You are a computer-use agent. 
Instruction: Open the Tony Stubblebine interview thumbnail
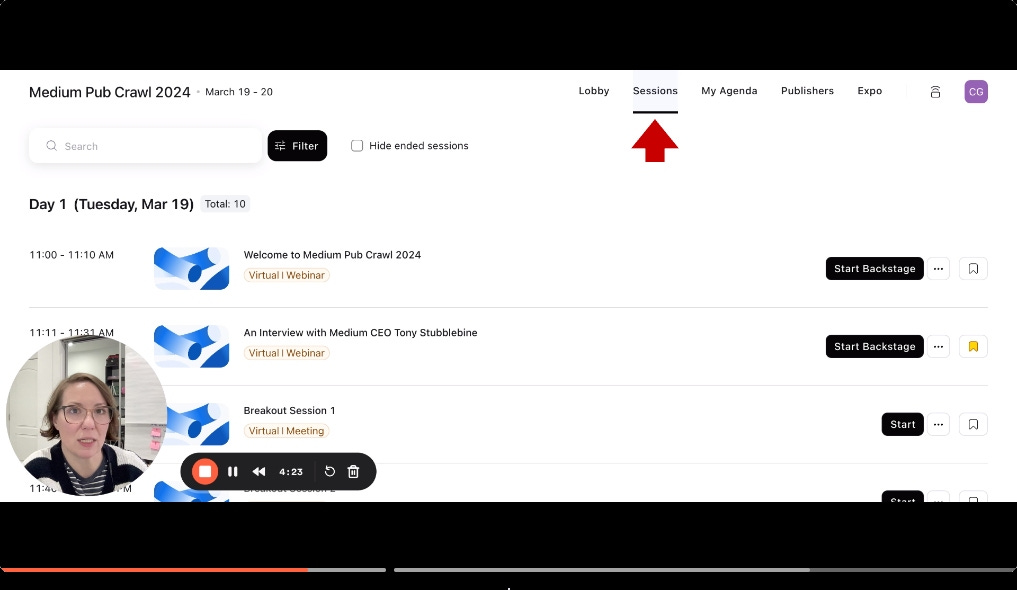(x=191, y=346)
